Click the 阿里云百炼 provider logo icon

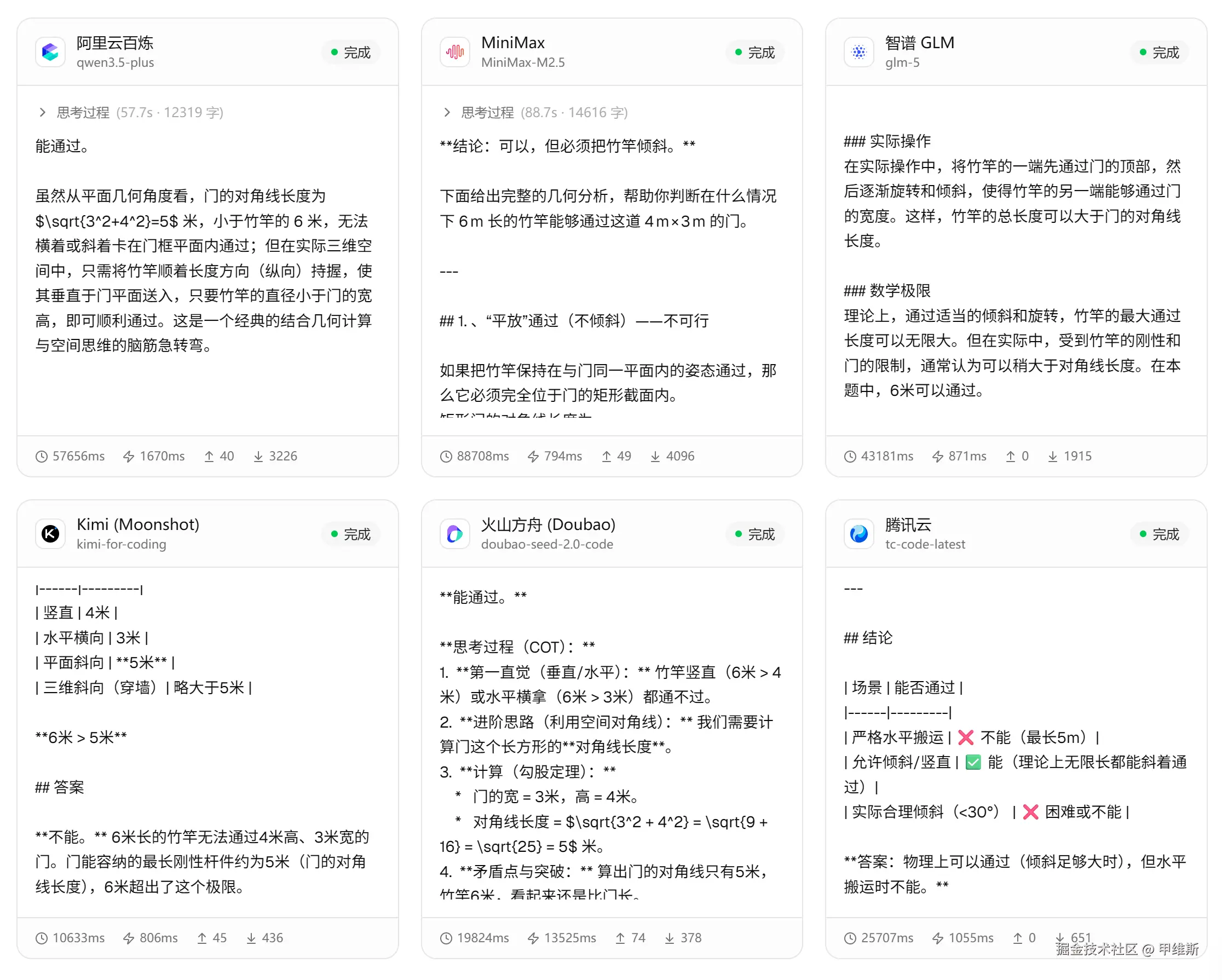[x=50, y=52]
